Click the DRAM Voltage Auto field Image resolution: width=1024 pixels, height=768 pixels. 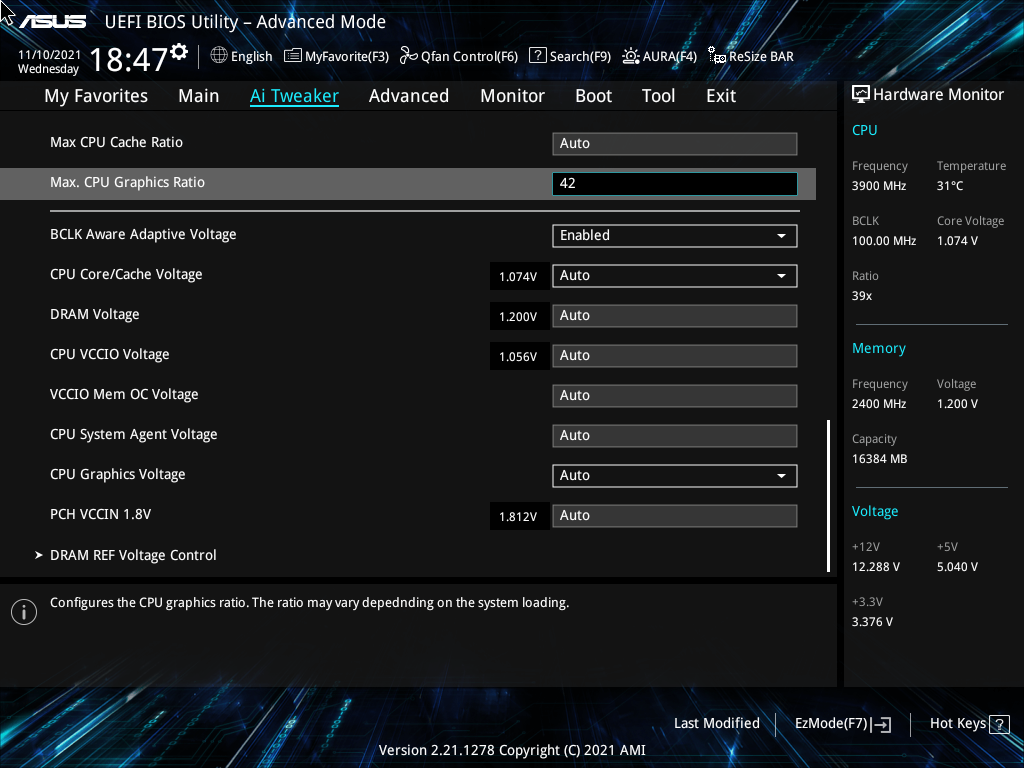click(x=675, y=316)
